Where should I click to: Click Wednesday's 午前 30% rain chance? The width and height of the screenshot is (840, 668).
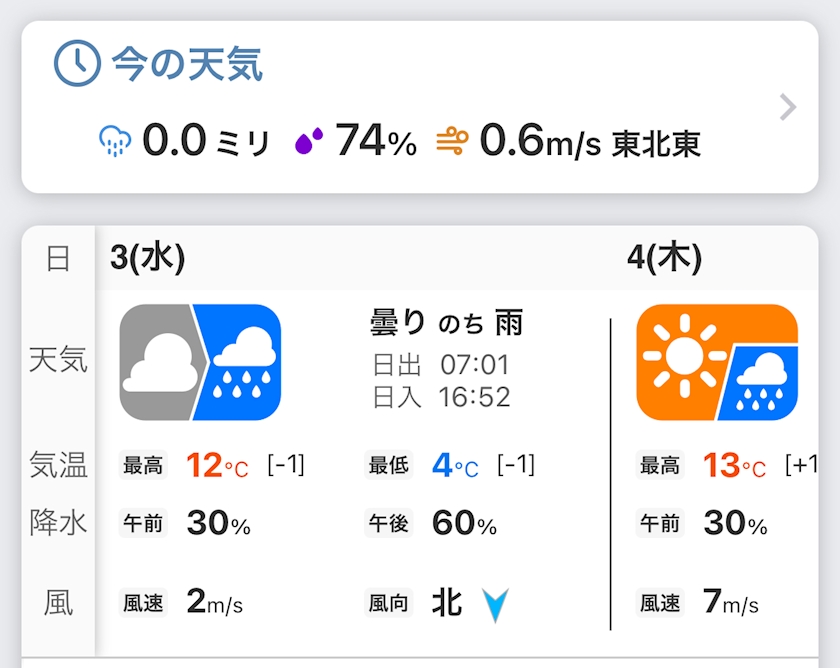[x=218, y=523]
